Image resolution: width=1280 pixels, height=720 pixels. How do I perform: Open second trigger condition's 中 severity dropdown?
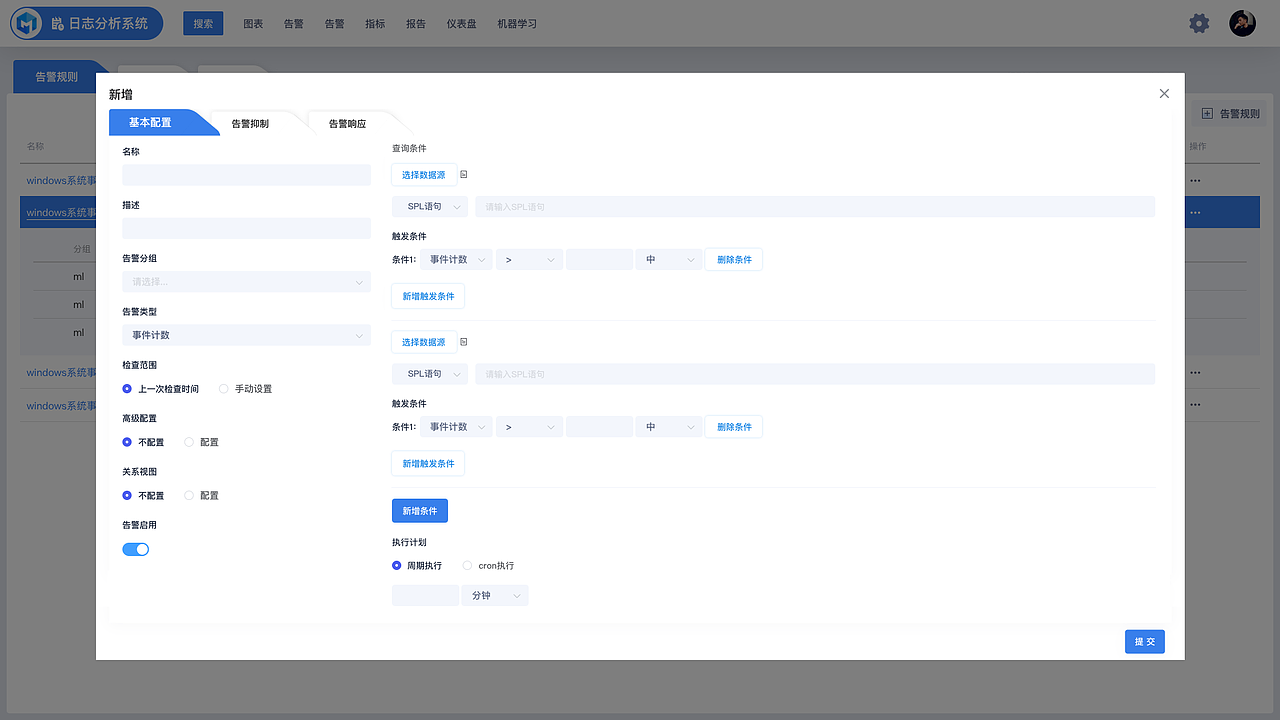click(x=669, y=427)
